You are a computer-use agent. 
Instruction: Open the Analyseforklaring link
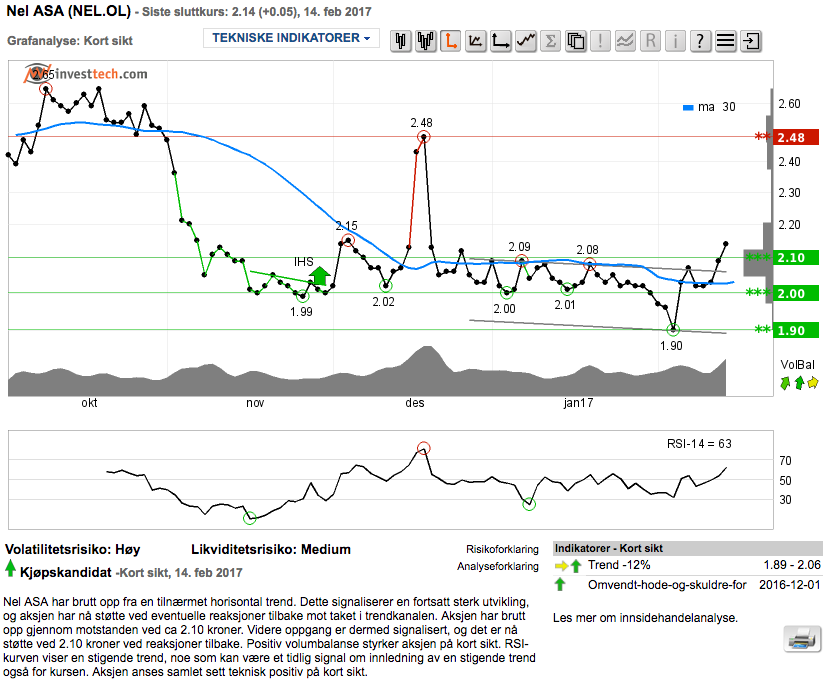tap(497, 566)
